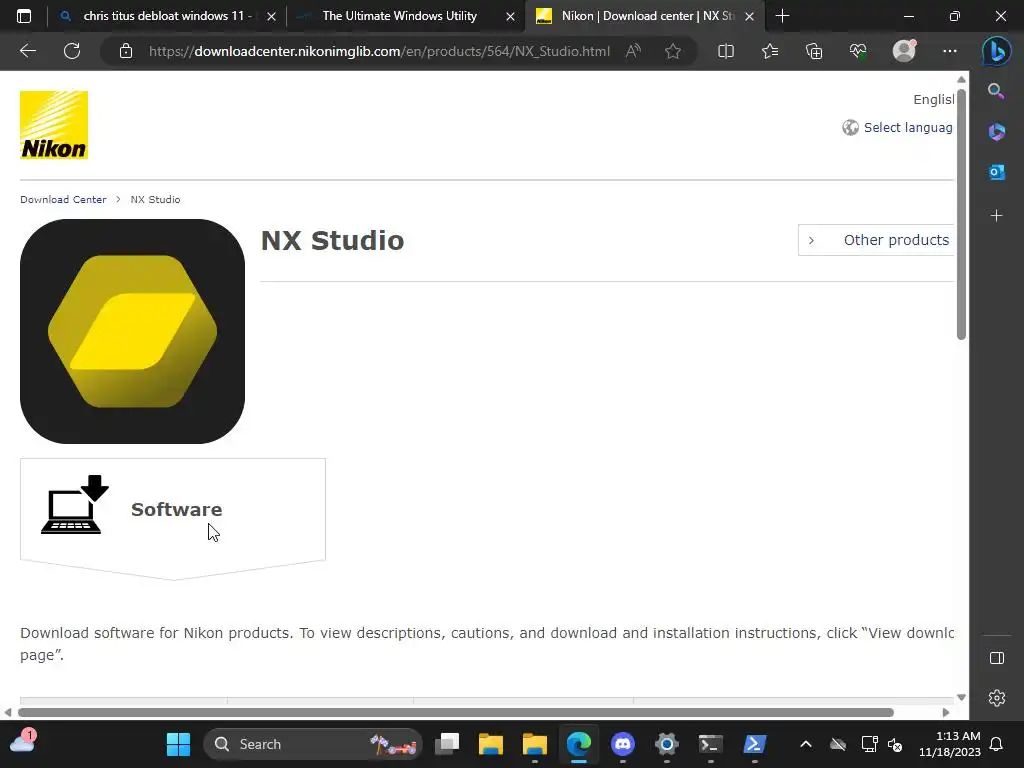The width and height of the screenshot is (1024, 768).
Task: Click the scroll down arrow
Action: pyautogui.click(x=961, y=697)
